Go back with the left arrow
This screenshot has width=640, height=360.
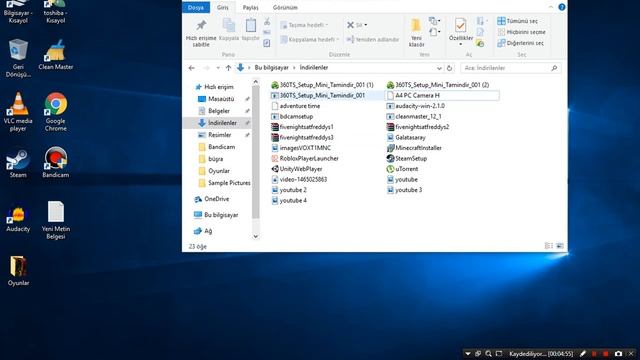[x=192, y=68]
